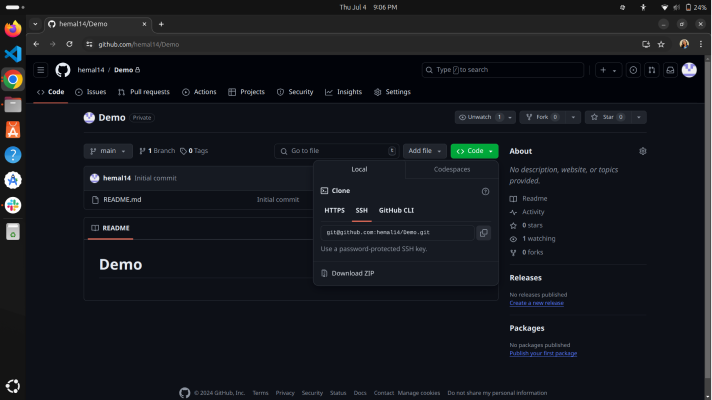Image resolution: width=712 pixels, height=400 pixels.
Task: View the 1 Branch link
Action: pos(157,151)
